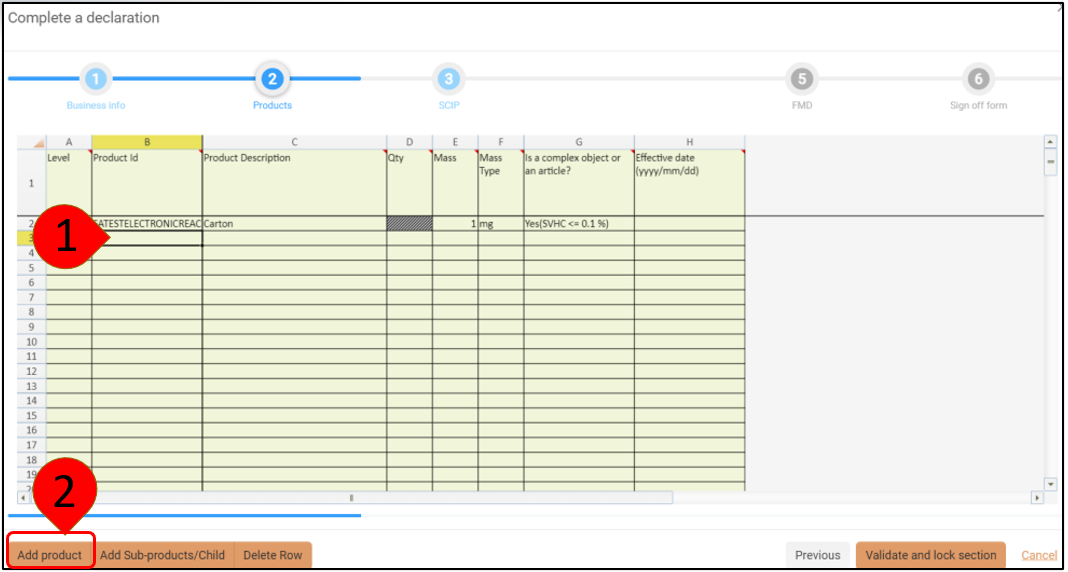1068x572 pixels.
Task: Select the Product Description cell containing Carton
Action: (x=294, y=224)
